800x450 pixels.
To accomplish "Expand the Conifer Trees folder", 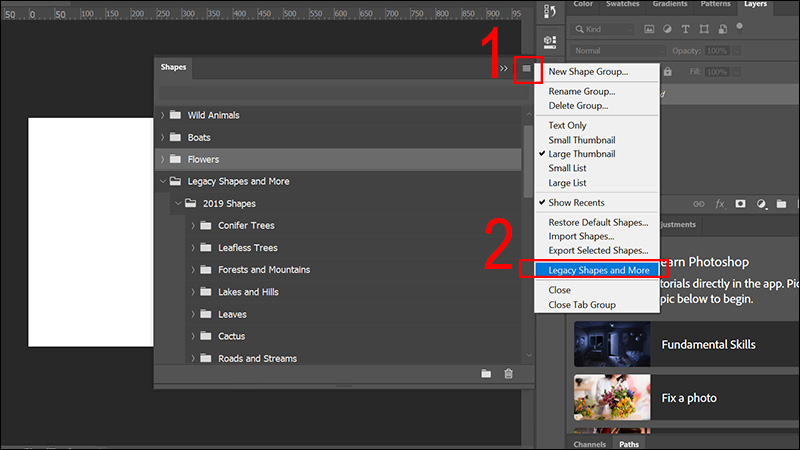I will [193, 226].
